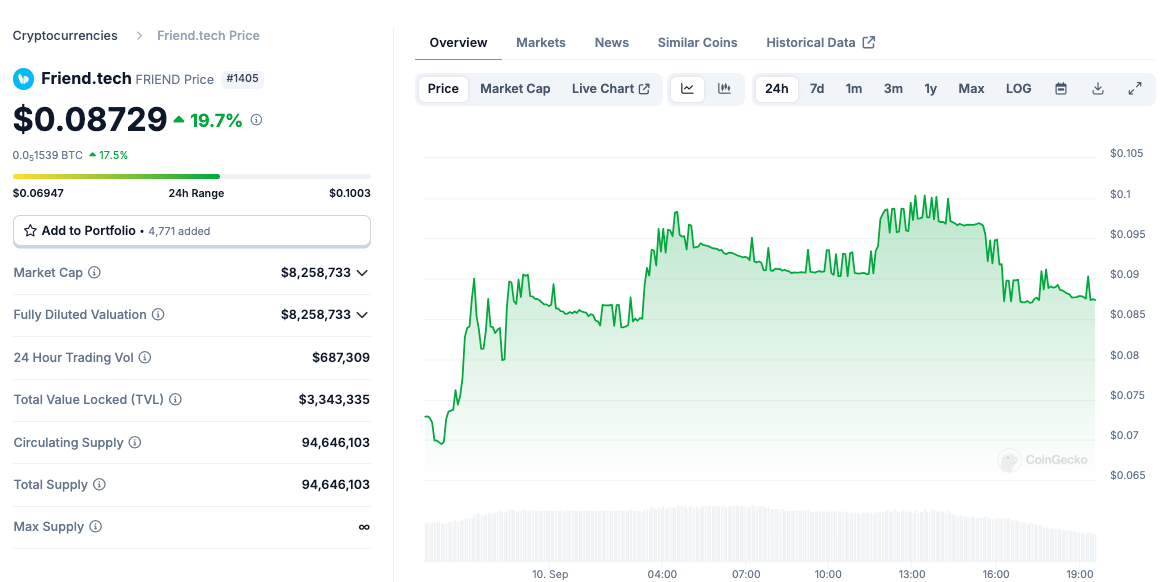The height and width of the screenshot is (582, 1163).
Task: Set chart range to 3m
Action: pos(893,89)
